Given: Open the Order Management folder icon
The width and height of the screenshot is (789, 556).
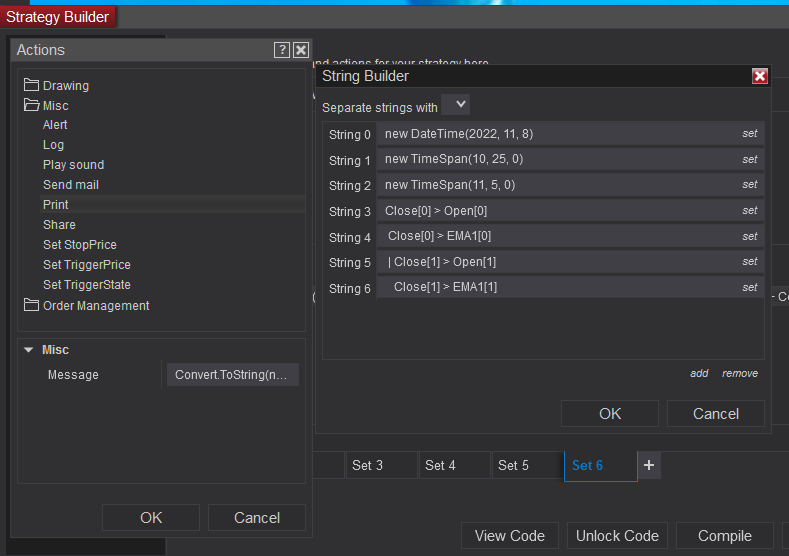Looking at the screenshot, I should [31, 305].
